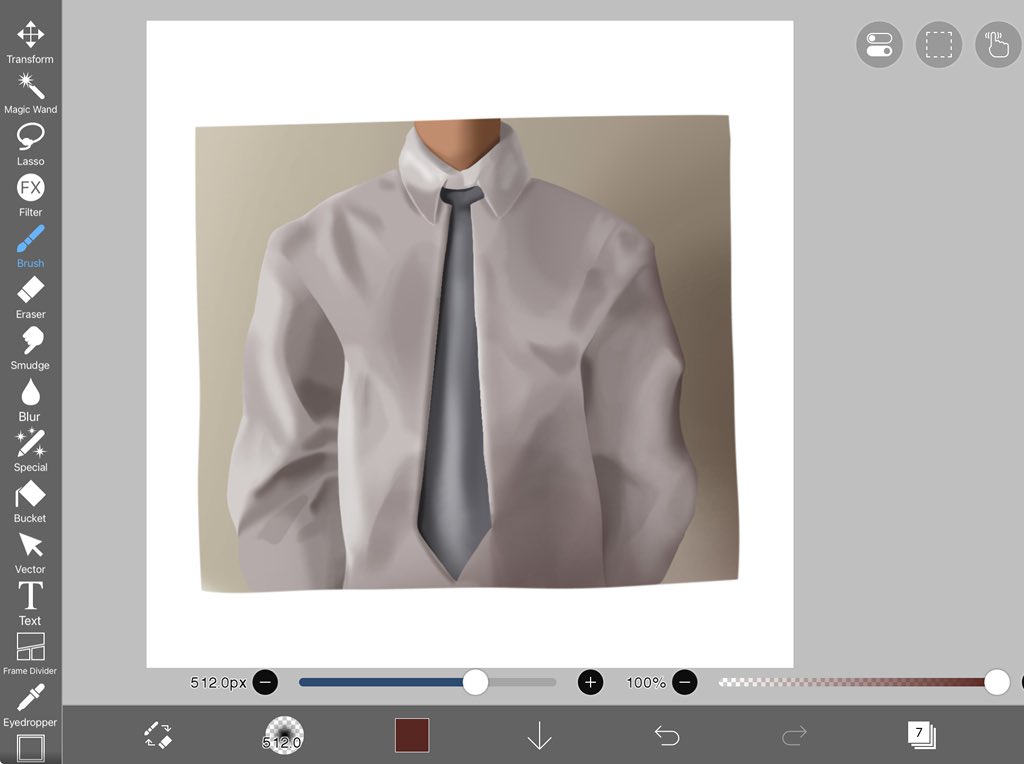The height and width of the screenshot is (764, 1024).
Task: Undo the last action
Action: coord(667,735)
